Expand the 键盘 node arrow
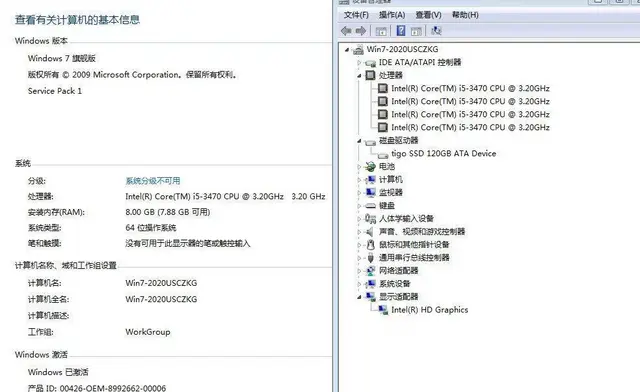 (359, 206)
